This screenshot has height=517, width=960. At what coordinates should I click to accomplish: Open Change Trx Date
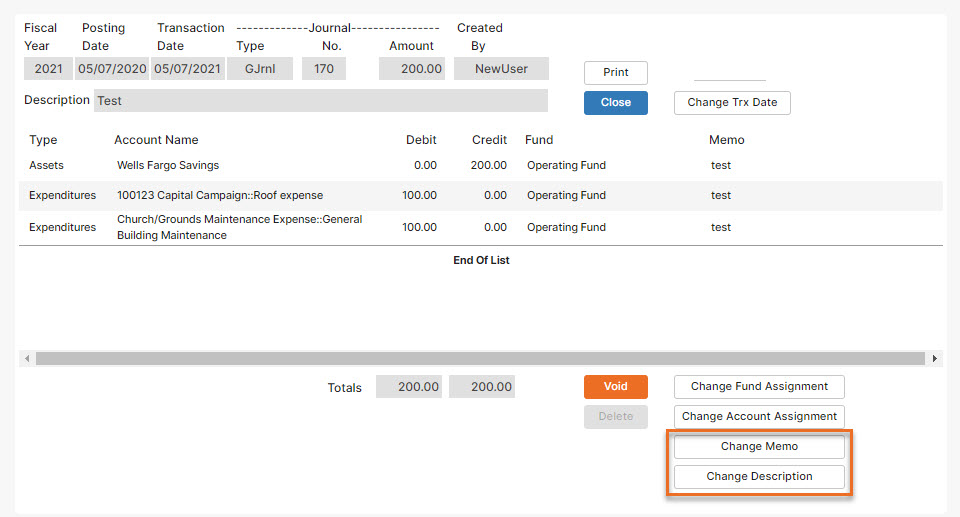point(732,102)
